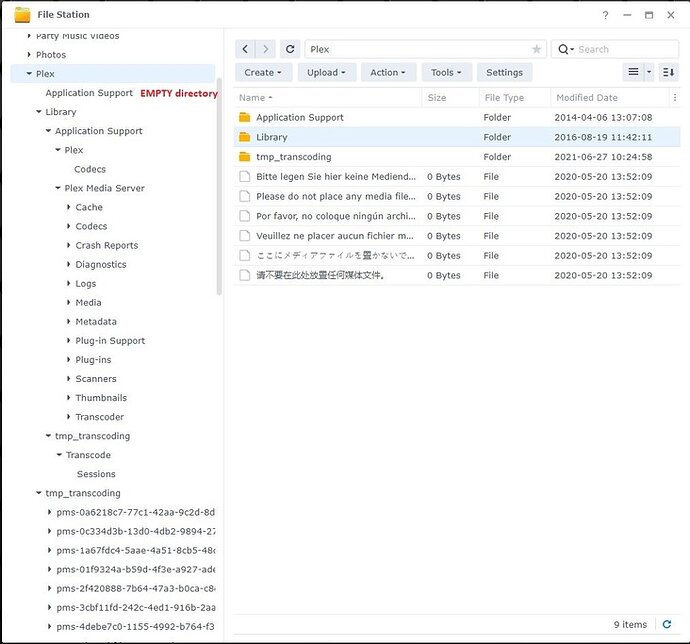The height and width of the screenshot is (644, 690).
Task: Collapse Plex folder in tree
Action: tap(29, 74)
